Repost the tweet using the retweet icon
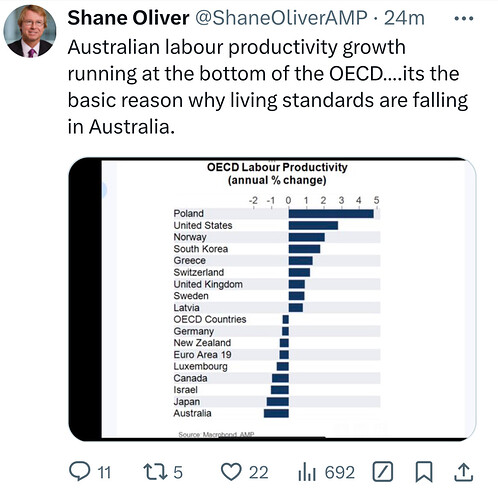Viewport: 498px width, 500px height. pos(155,472)
